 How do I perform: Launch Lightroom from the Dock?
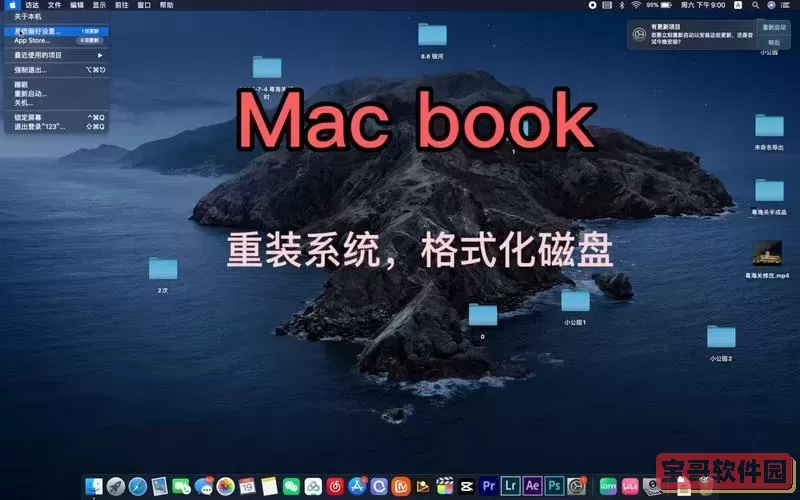(x=510, y=486)
